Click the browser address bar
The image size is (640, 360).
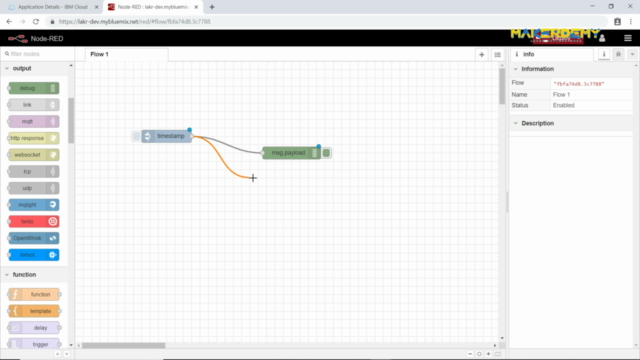pyautogui.click(x=327, y=22)
